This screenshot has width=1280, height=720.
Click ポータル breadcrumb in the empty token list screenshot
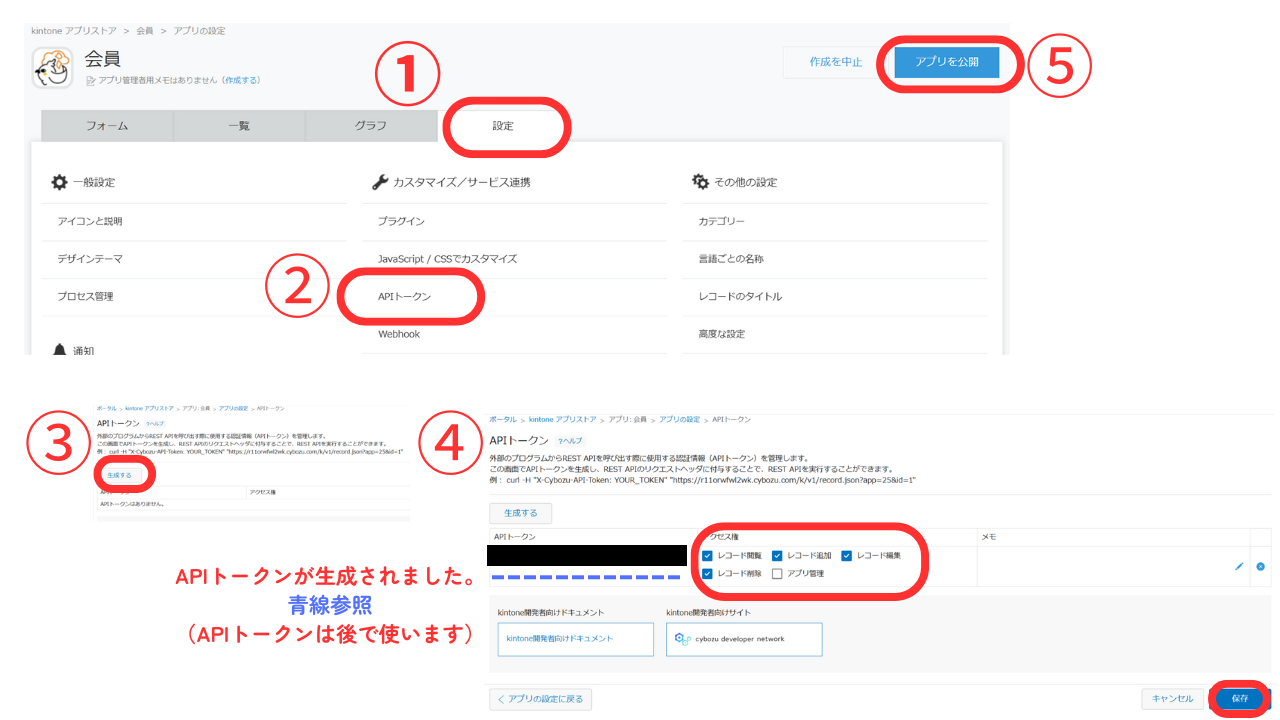click(x=106, y=409)
